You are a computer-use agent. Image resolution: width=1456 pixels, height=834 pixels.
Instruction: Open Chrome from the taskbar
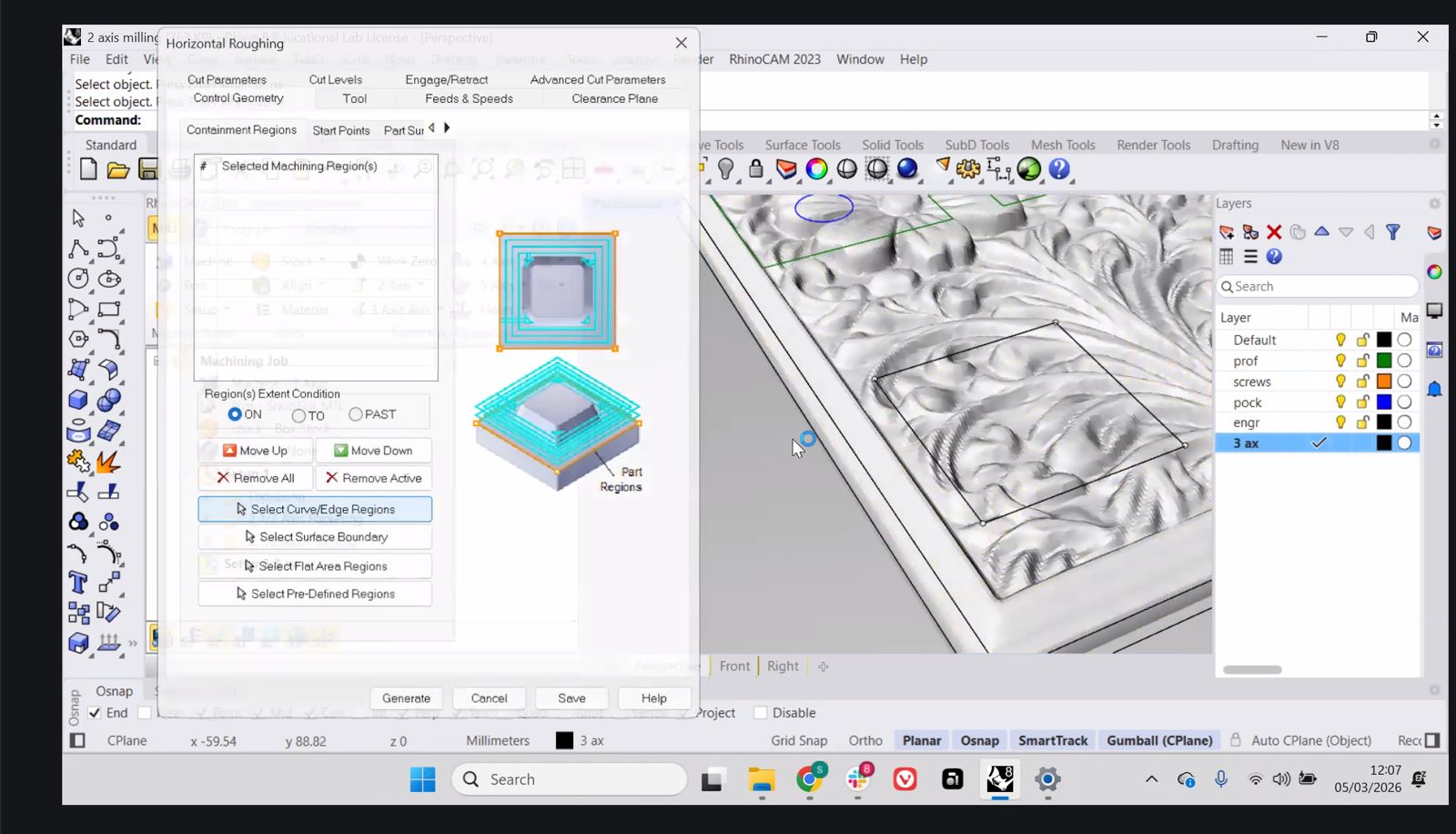click(x=809, y=778)
